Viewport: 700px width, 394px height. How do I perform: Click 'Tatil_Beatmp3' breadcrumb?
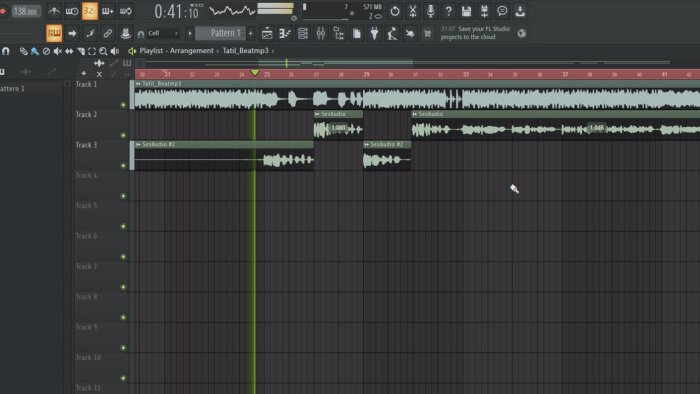click(x=246, y=51)
